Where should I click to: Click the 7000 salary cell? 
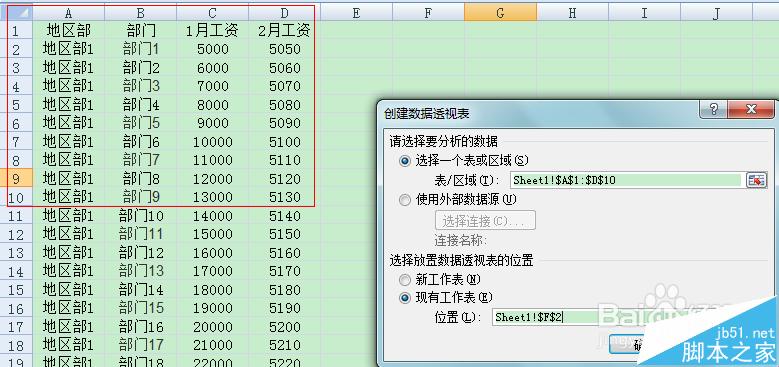213,86
